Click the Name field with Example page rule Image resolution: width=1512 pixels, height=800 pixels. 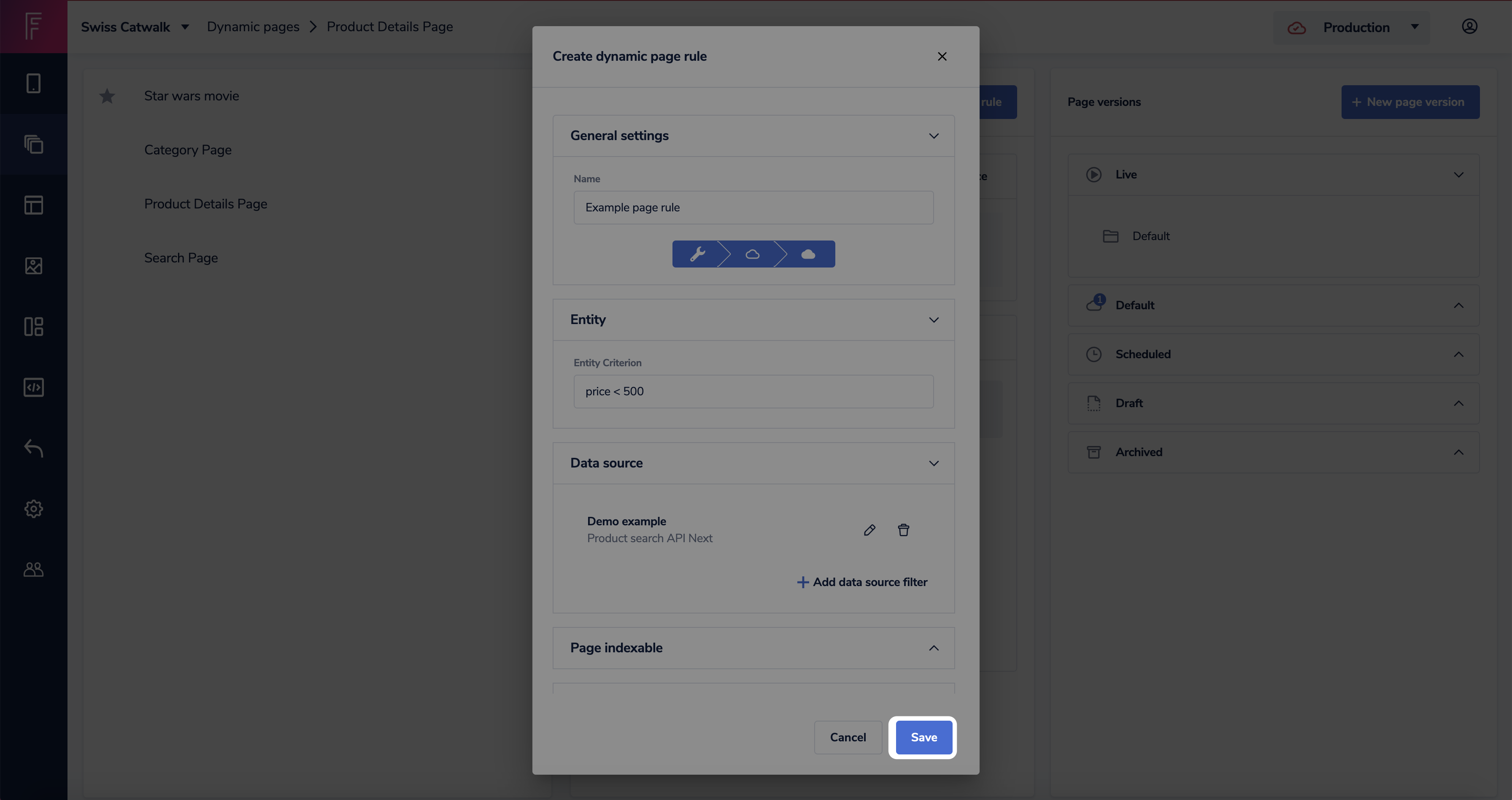[753, 207]
